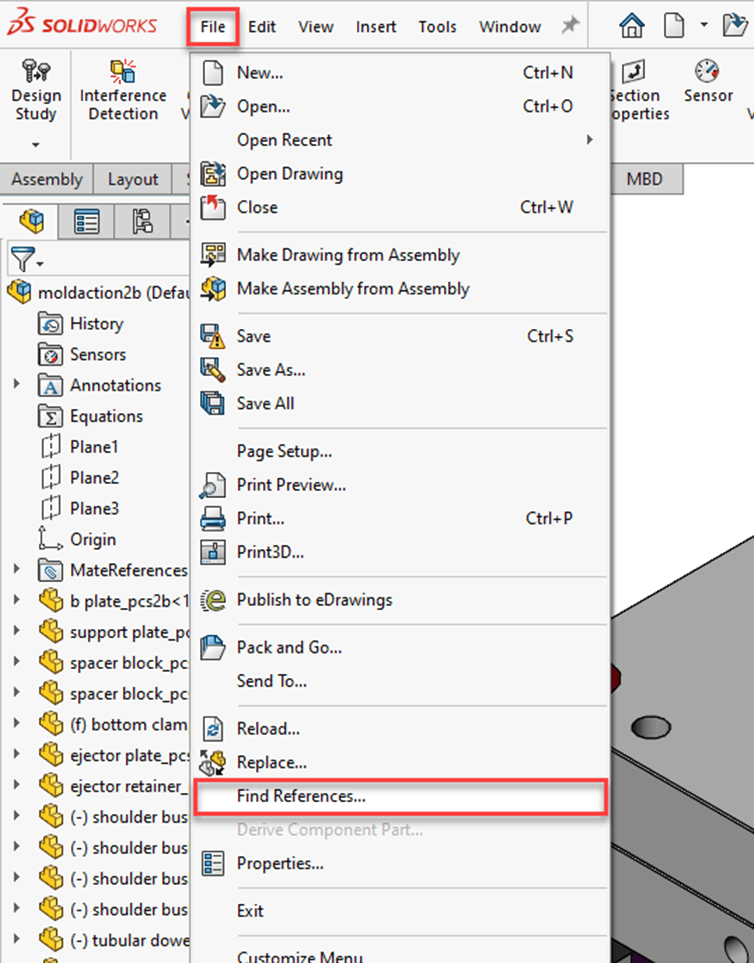This screenshot has width=754, height=963.
Task: Click the pin icon beside the Window menu
Action: point(569,26)
